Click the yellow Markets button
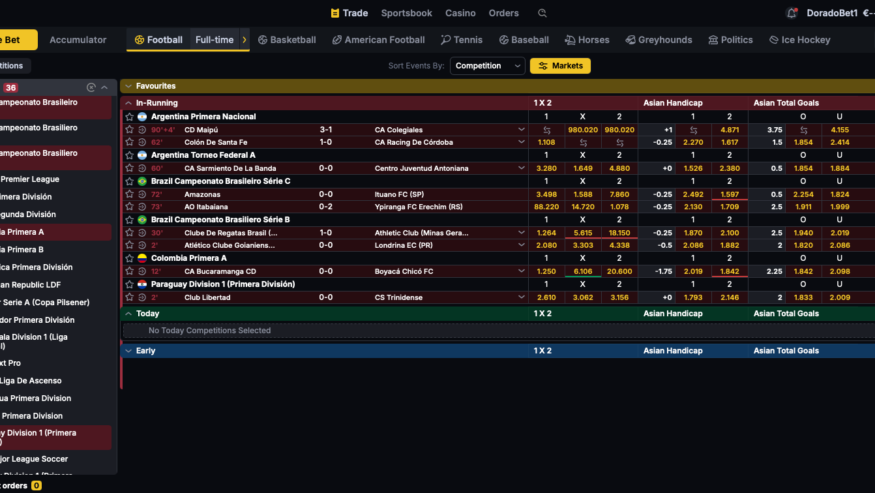 pyautogui.click(x=560, y=66)
